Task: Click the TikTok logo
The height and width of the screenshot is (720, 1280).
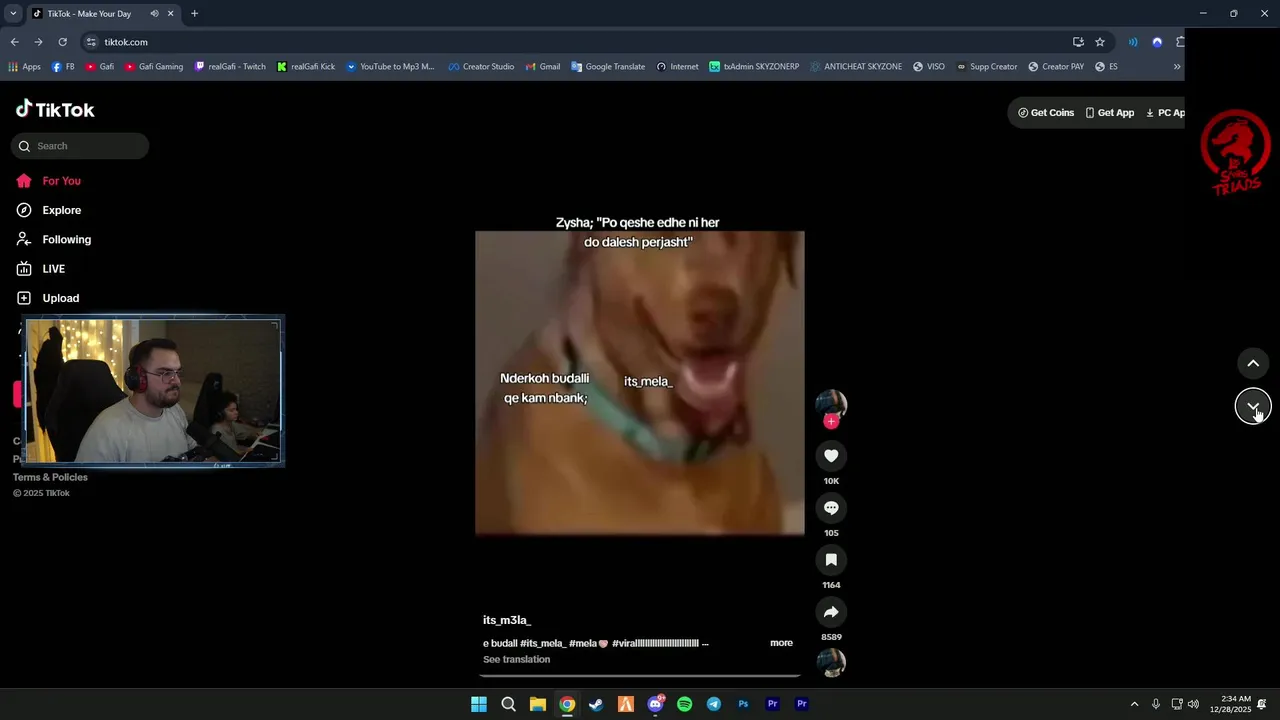Action: point(55,109)
